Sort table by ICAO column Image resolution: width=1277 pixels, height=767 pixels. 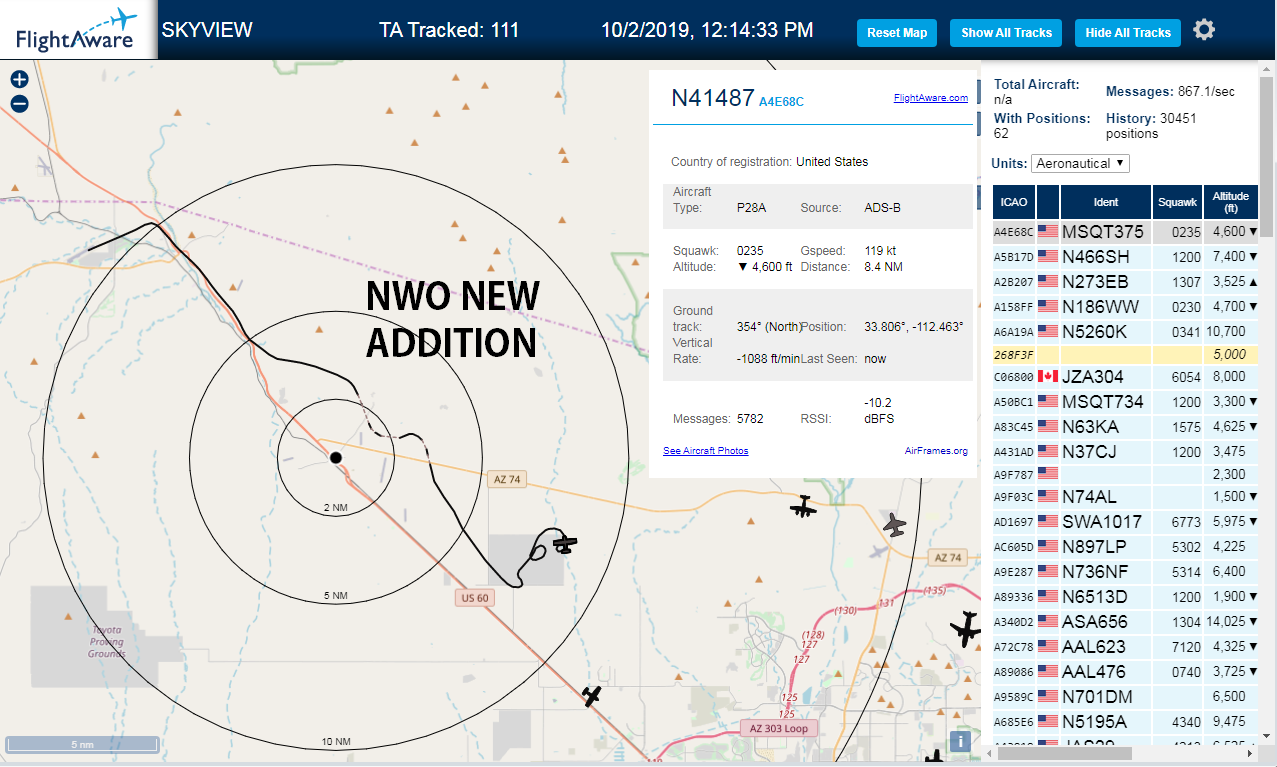pos(1014,202)
